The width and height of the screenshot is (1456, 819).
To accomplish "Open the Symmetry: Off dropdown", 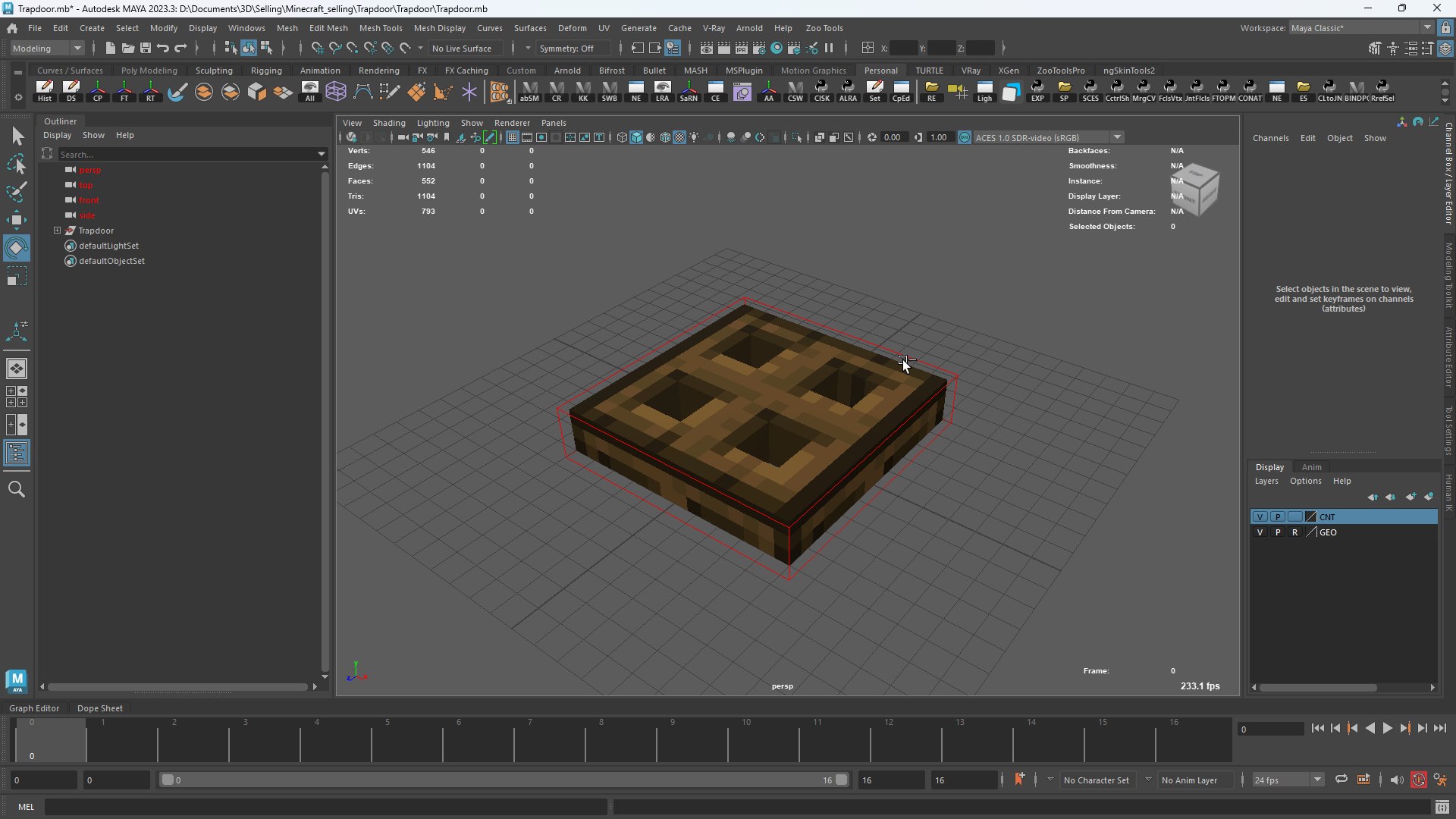I will (x=573, y=49).
